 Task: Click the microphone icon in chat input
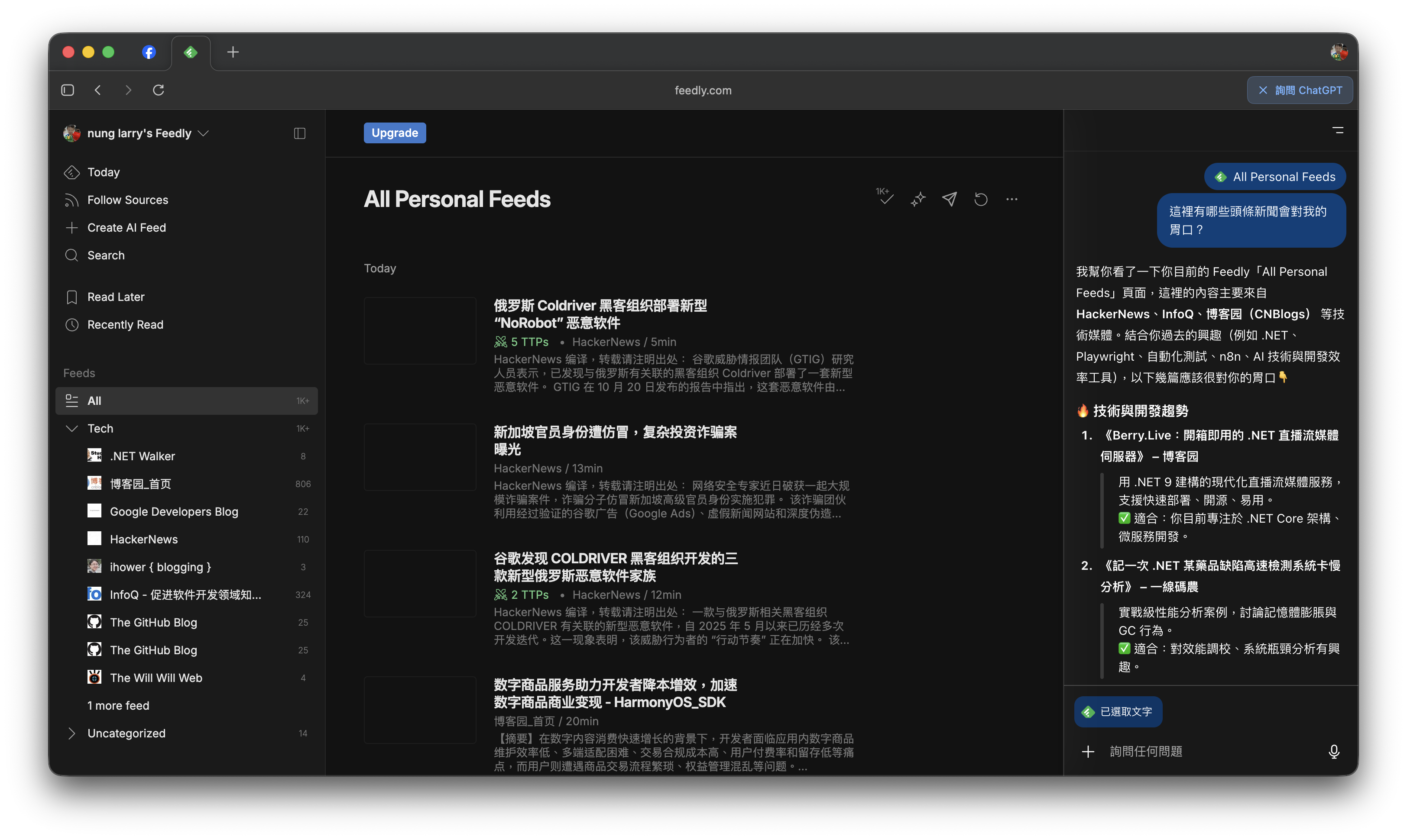(x=1333, y=751)
